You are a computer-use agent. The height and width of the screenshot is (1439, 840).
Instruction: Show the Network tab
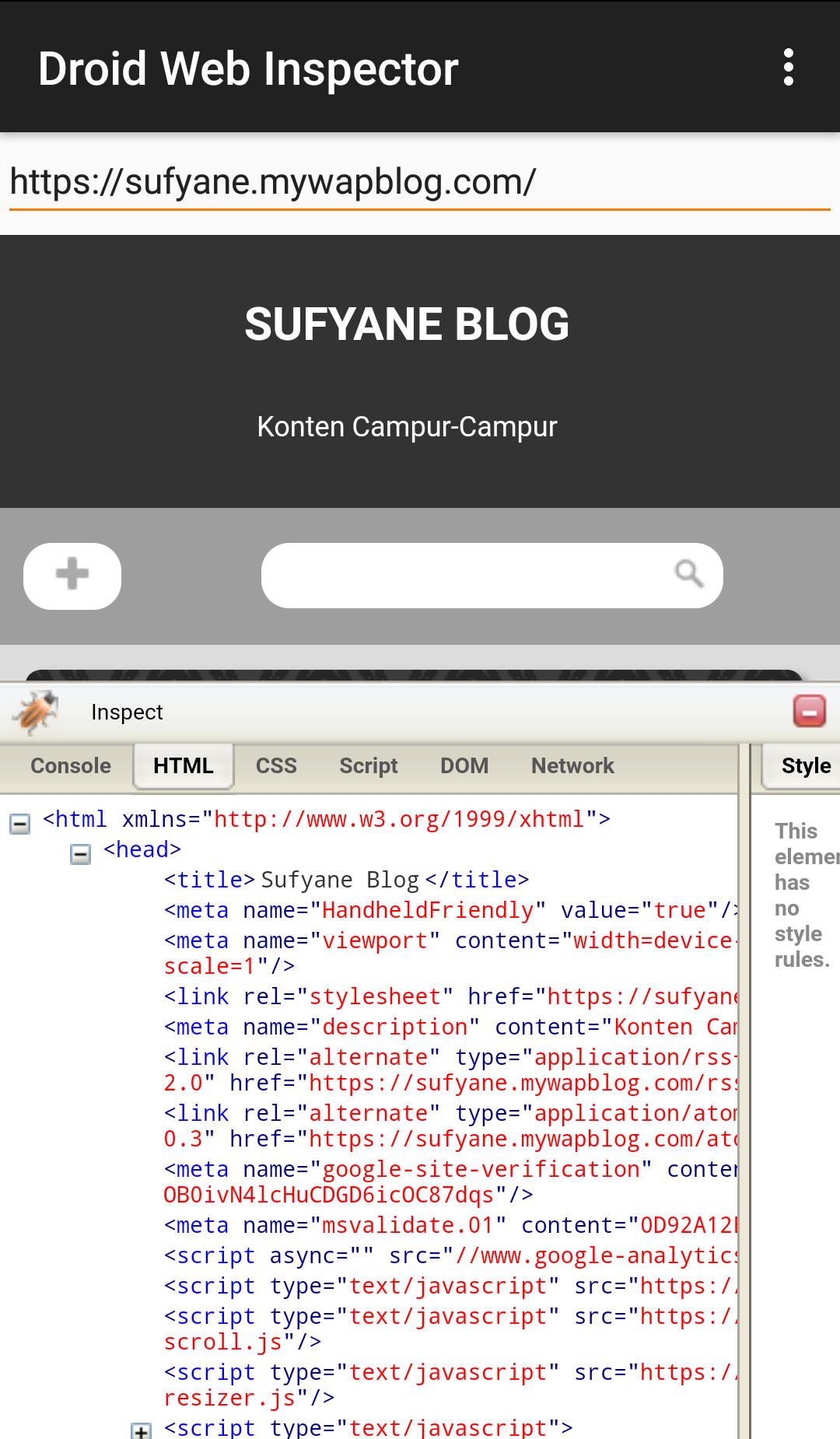coord(572,765)
